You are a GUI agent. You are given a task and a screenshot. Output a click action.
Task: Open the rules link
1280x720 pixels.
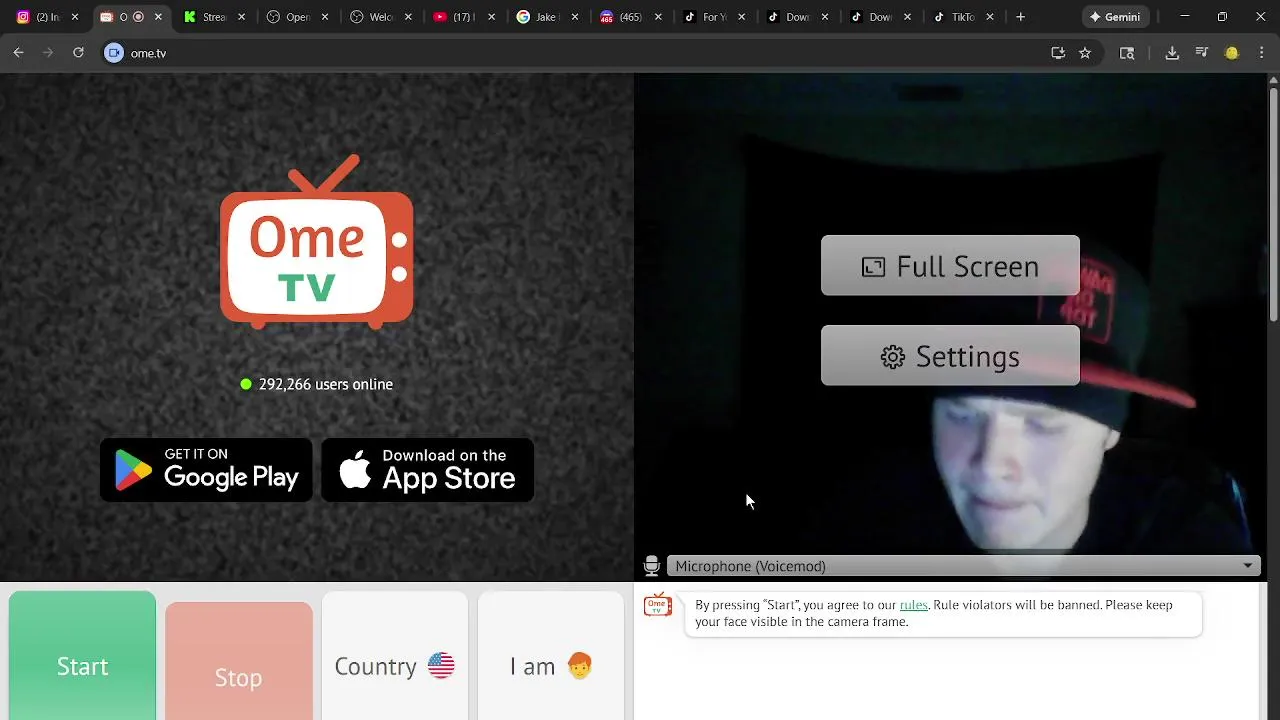[x=913, y=605]
